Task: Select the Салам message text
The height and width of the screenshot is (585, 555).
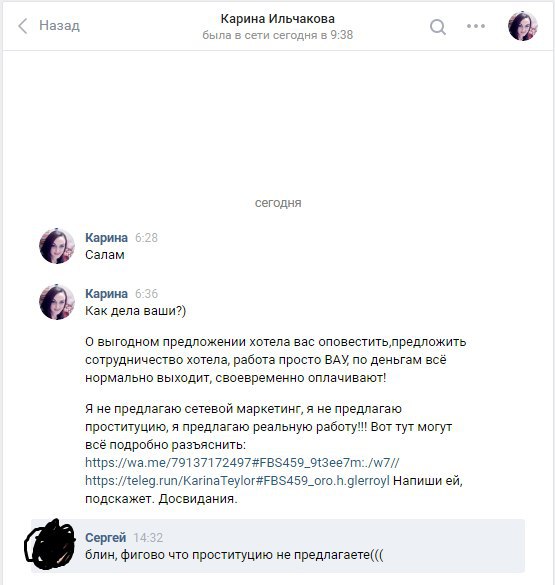Action: (105, 255)
